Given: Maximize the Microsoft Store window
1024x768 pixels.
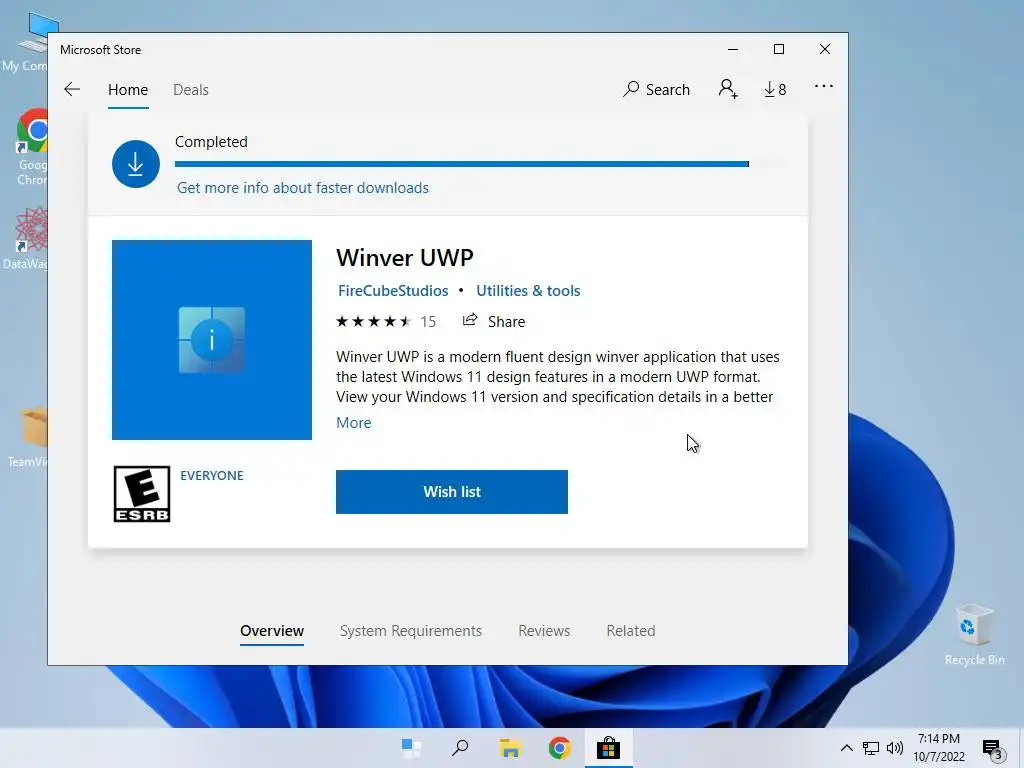Looking at the screenshot, I should [x=778, y=50].
